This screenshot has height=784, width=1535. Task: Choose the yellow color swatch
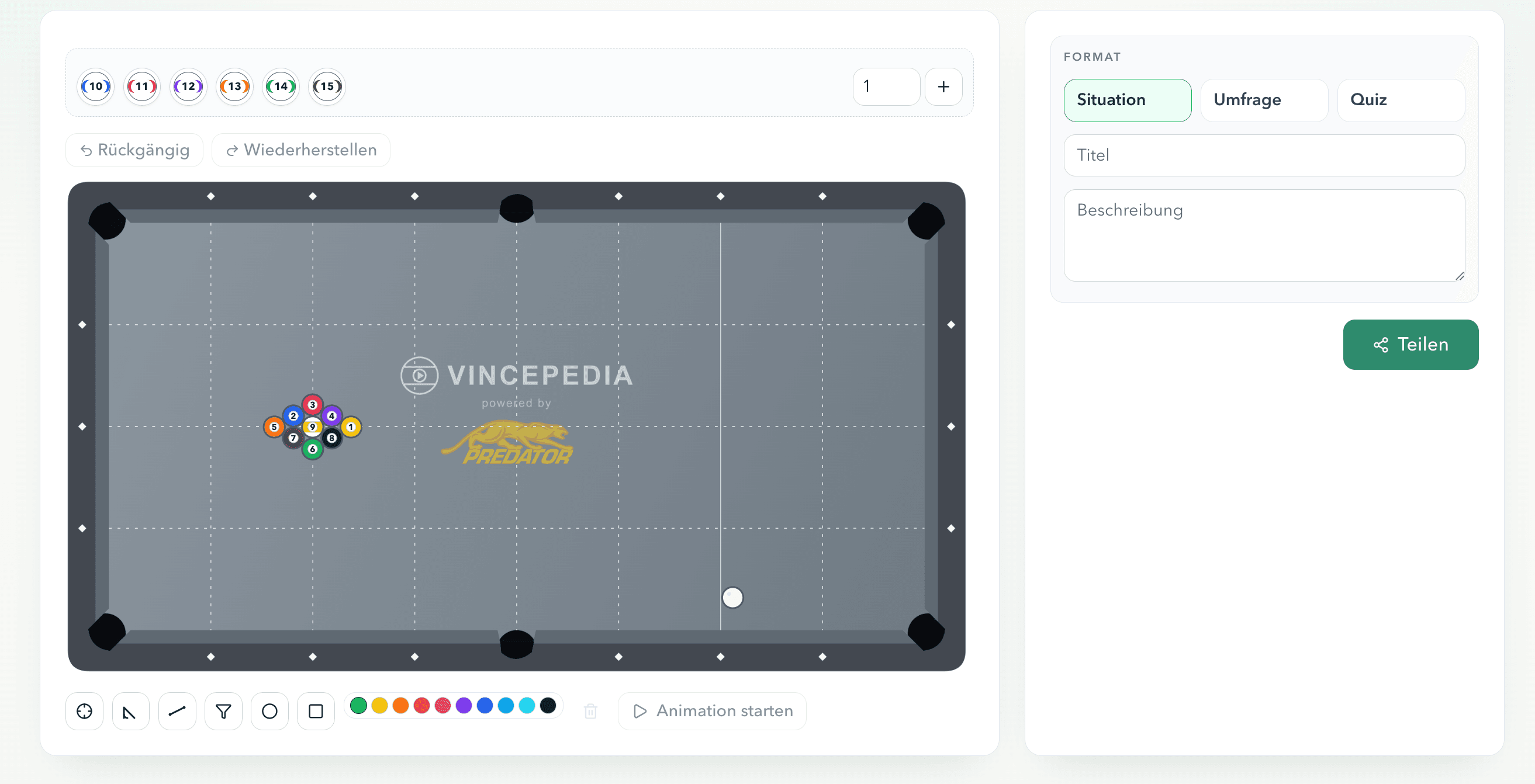pyautogui.click(x=379, y=706)
